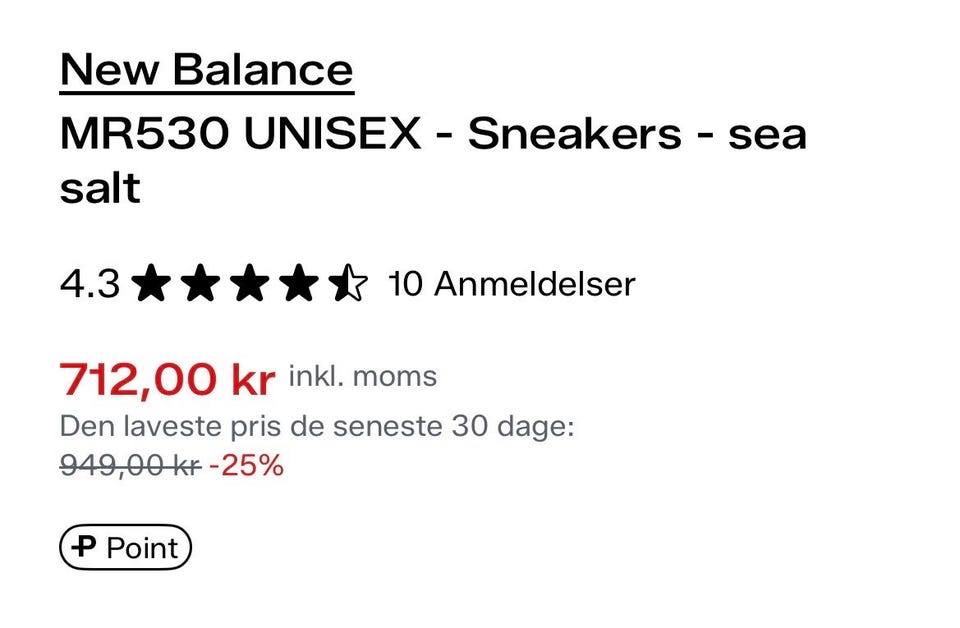Click the crossed-out 949,00 kr price
960x628 pixels.
130,465
